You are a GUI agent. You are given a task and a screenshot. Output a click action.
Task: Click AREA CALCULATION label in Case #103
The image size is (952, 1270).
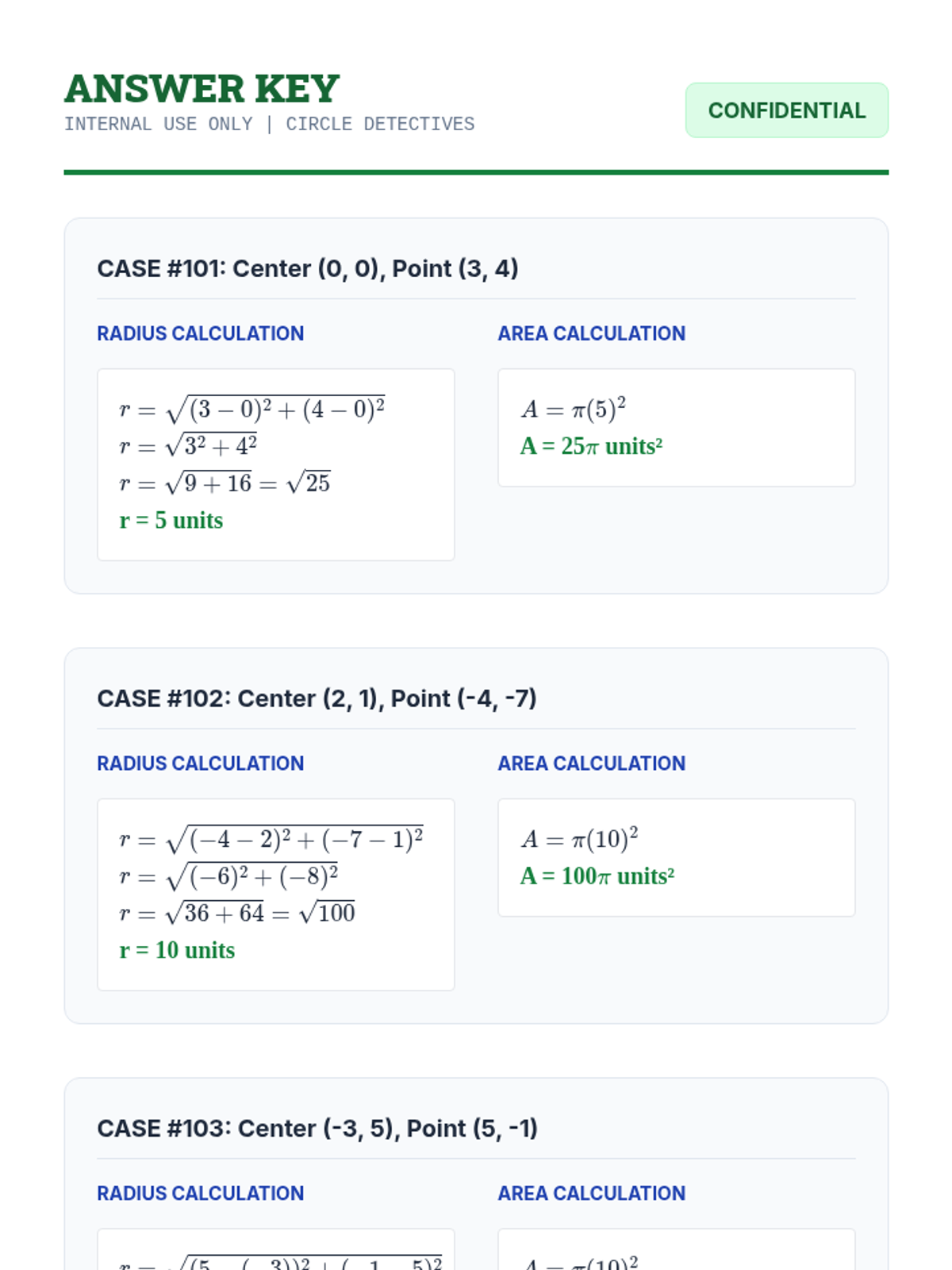point(591,1193)
